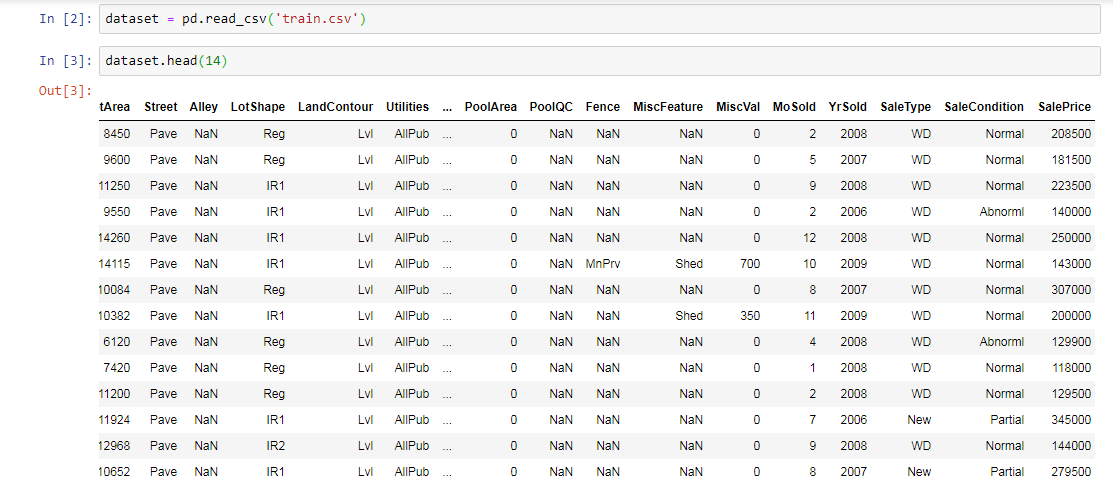Select the PoolQC column header
The width and height of the screenshot is (1113, 489).
click(x=551, y=107)
